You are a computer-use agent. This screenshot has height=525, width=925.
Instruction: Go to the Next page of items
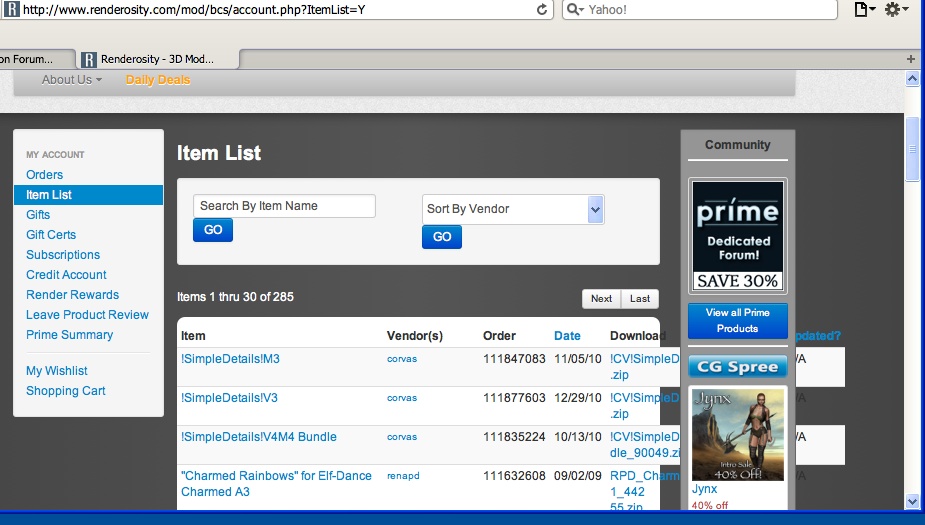(x=602, y=298)
